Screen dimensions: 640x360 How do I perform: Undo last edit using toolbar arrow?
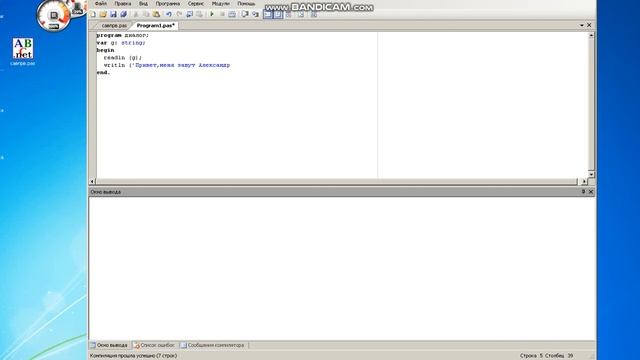point(169,14)
